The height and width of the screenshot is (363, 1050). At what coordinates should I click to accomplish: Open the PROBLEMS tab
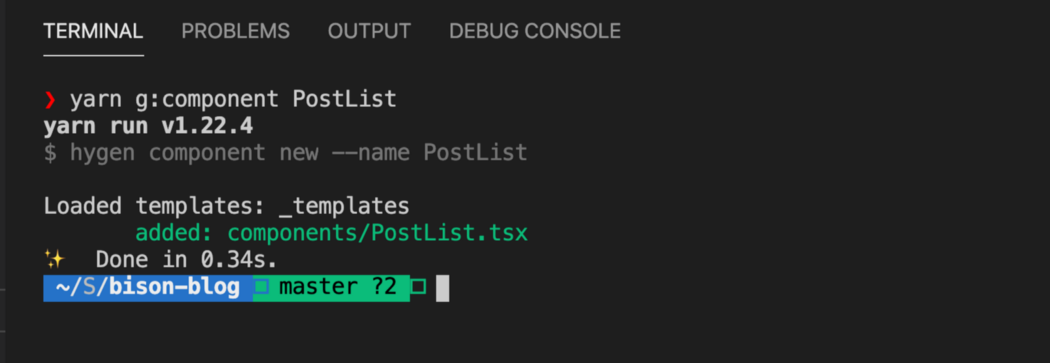(236, 31)
